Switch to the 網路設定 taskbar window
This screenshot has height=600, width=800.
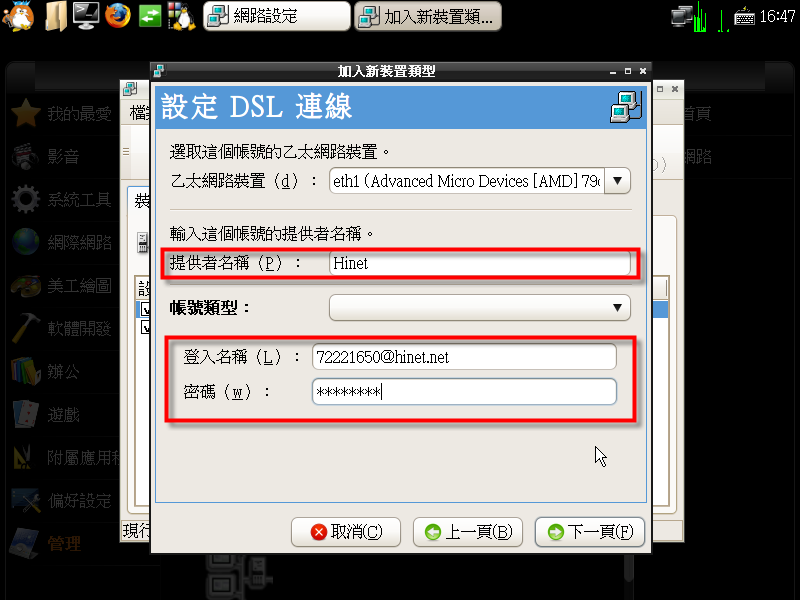(x=277, y=16)
